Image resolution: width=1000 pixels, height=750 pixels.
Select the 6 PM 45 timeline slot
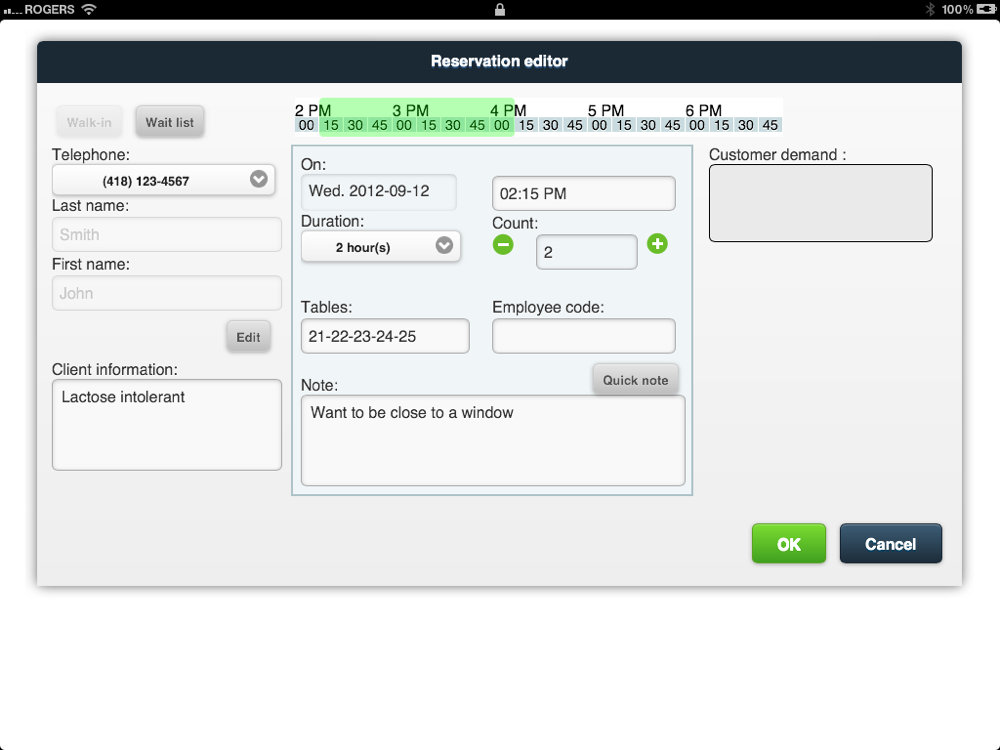click(770, 125)
